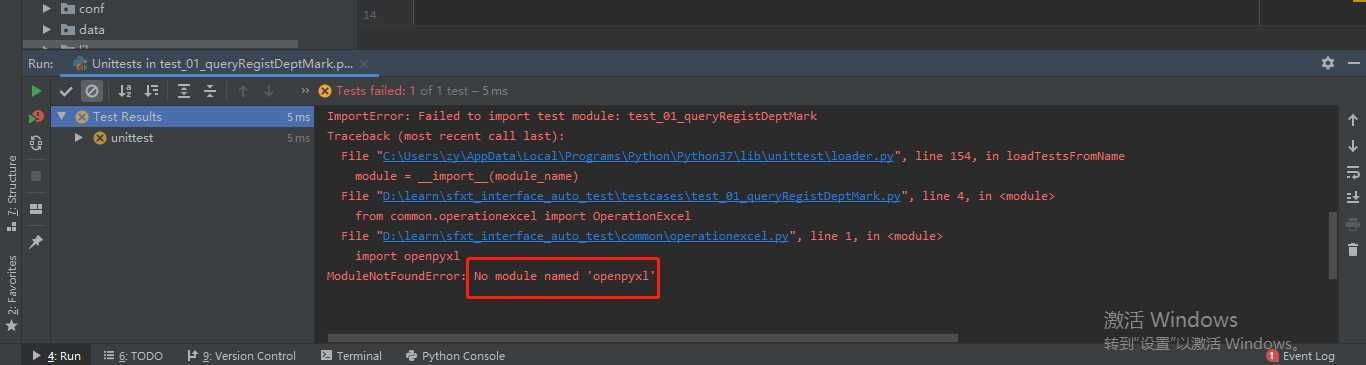The height and width of the screenshot is (365, 1366).
Task: Sort tests alphabetically
Action: click(125, 91)
